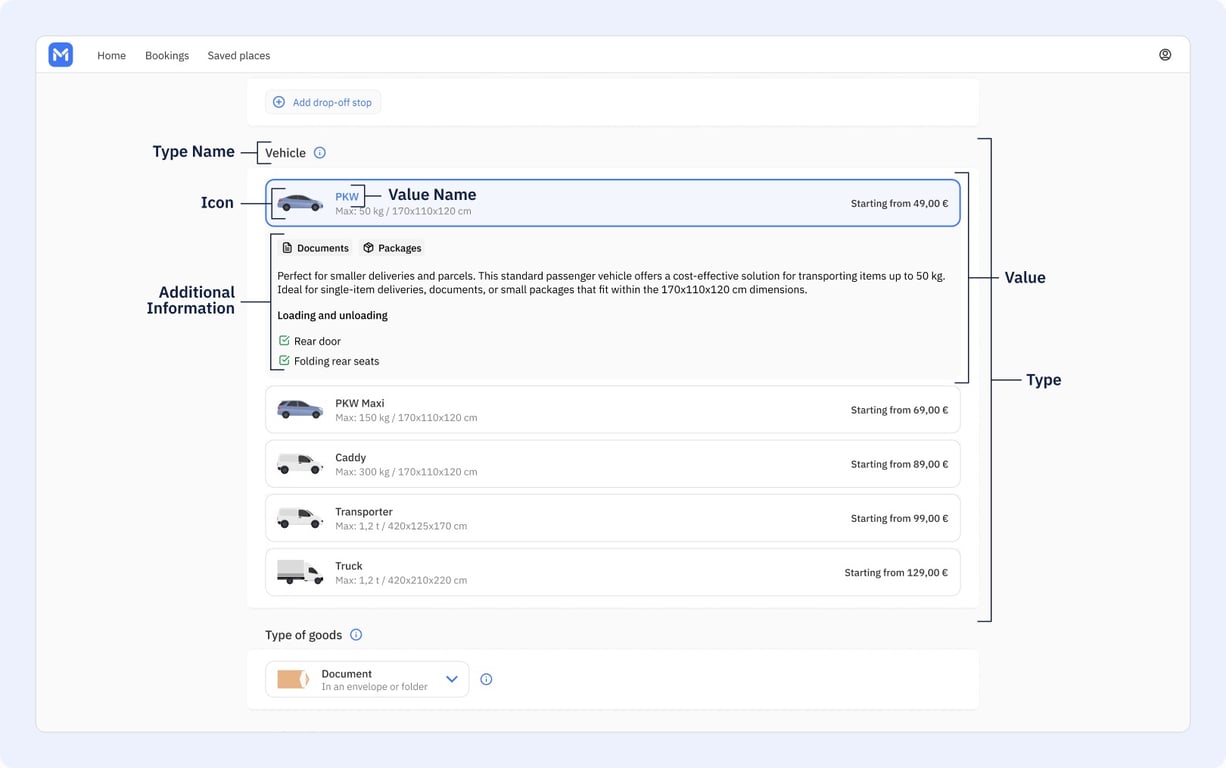
Task: Click the Caddy van icon
Action: [x=300, y=463]
